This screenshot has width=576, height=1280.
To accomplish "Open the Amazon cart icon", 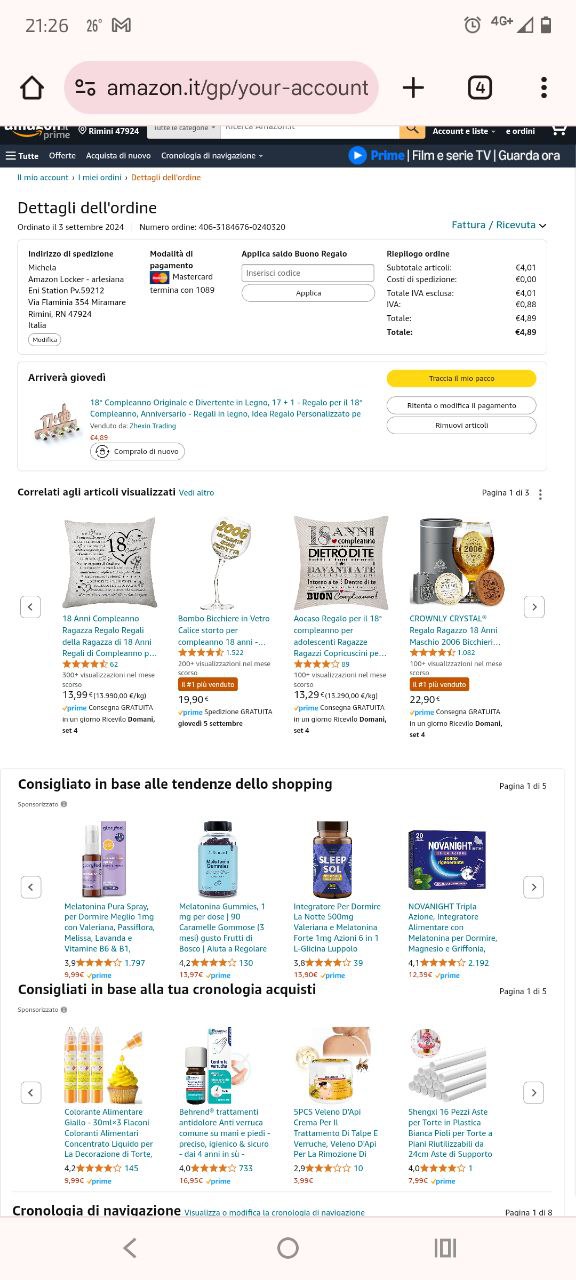I will [559, 131].
